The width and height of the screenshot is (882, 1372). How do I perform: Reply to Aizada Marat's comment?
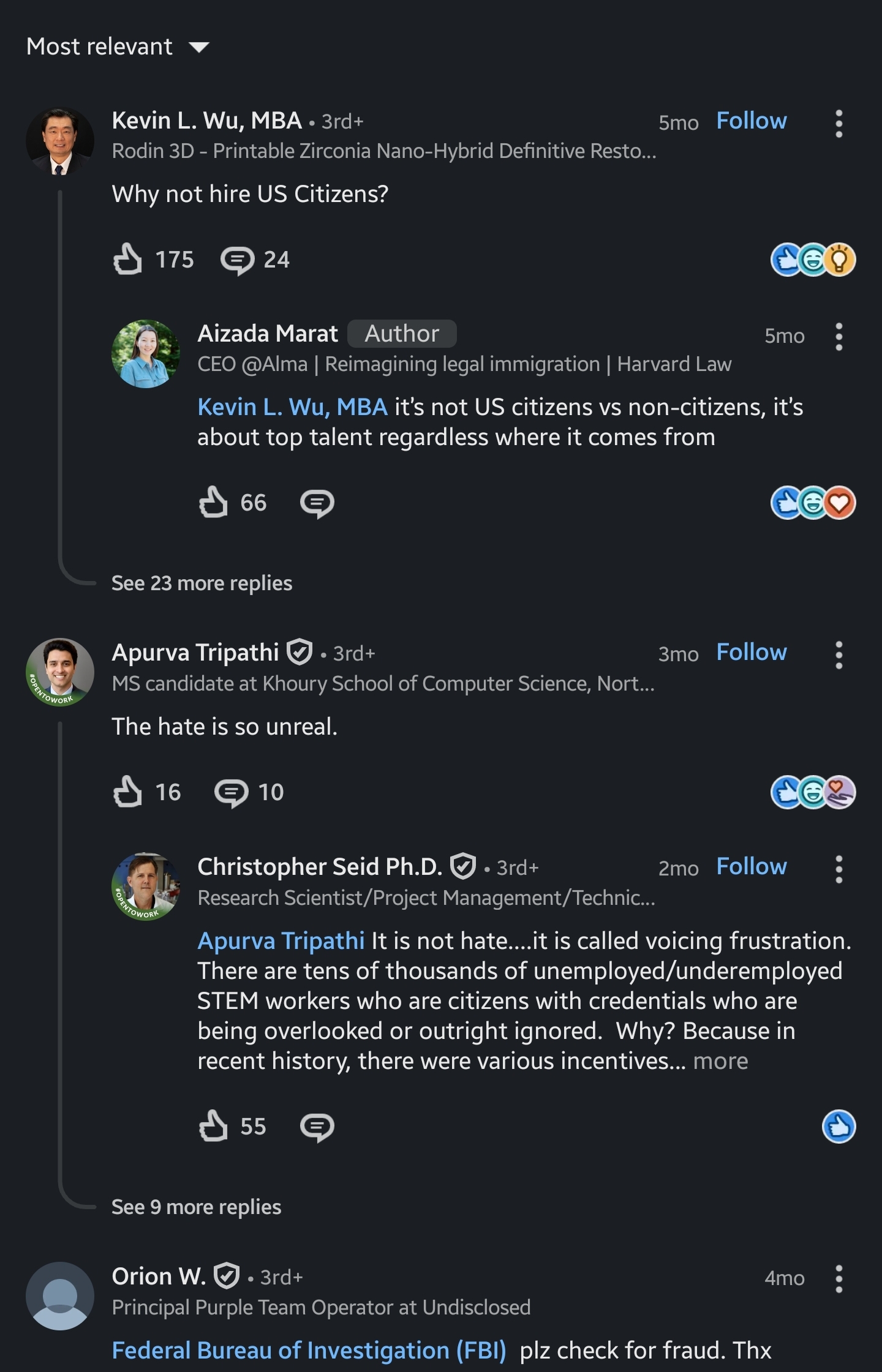[317, 504]
